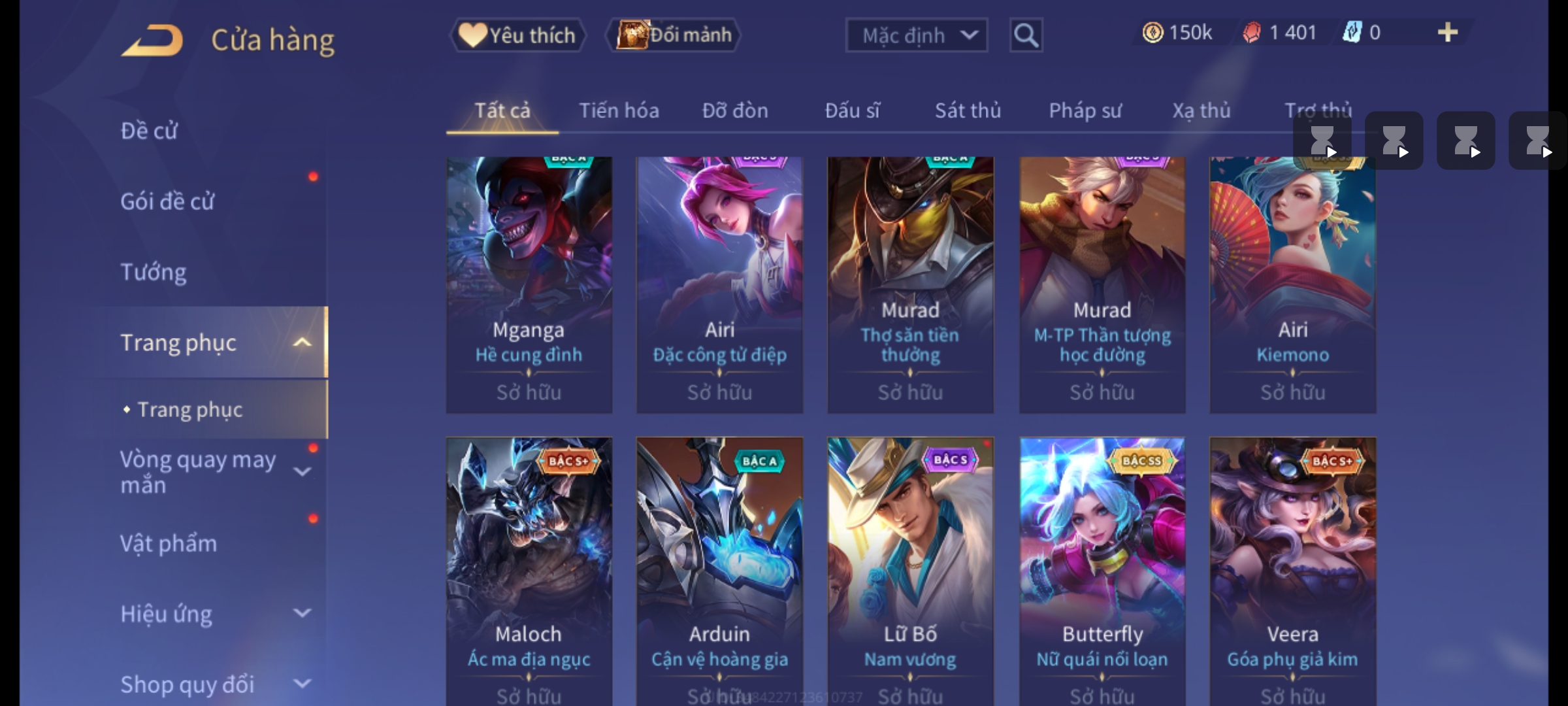The height and width of the screenshot is (706, 1568).
Task: Tap the golden back arrow icon
Action: pyautogui.click(x=152, y=41)
